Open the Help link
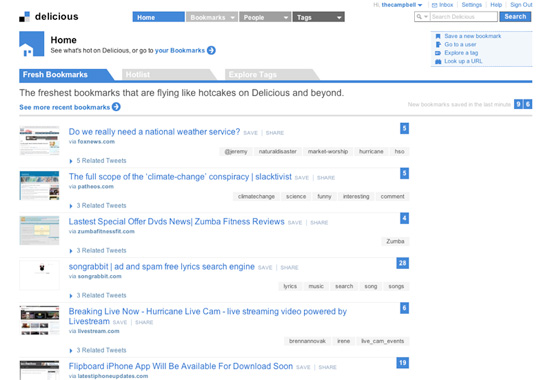Viewport: 550px width, 380px height. (x=496, y=5)
